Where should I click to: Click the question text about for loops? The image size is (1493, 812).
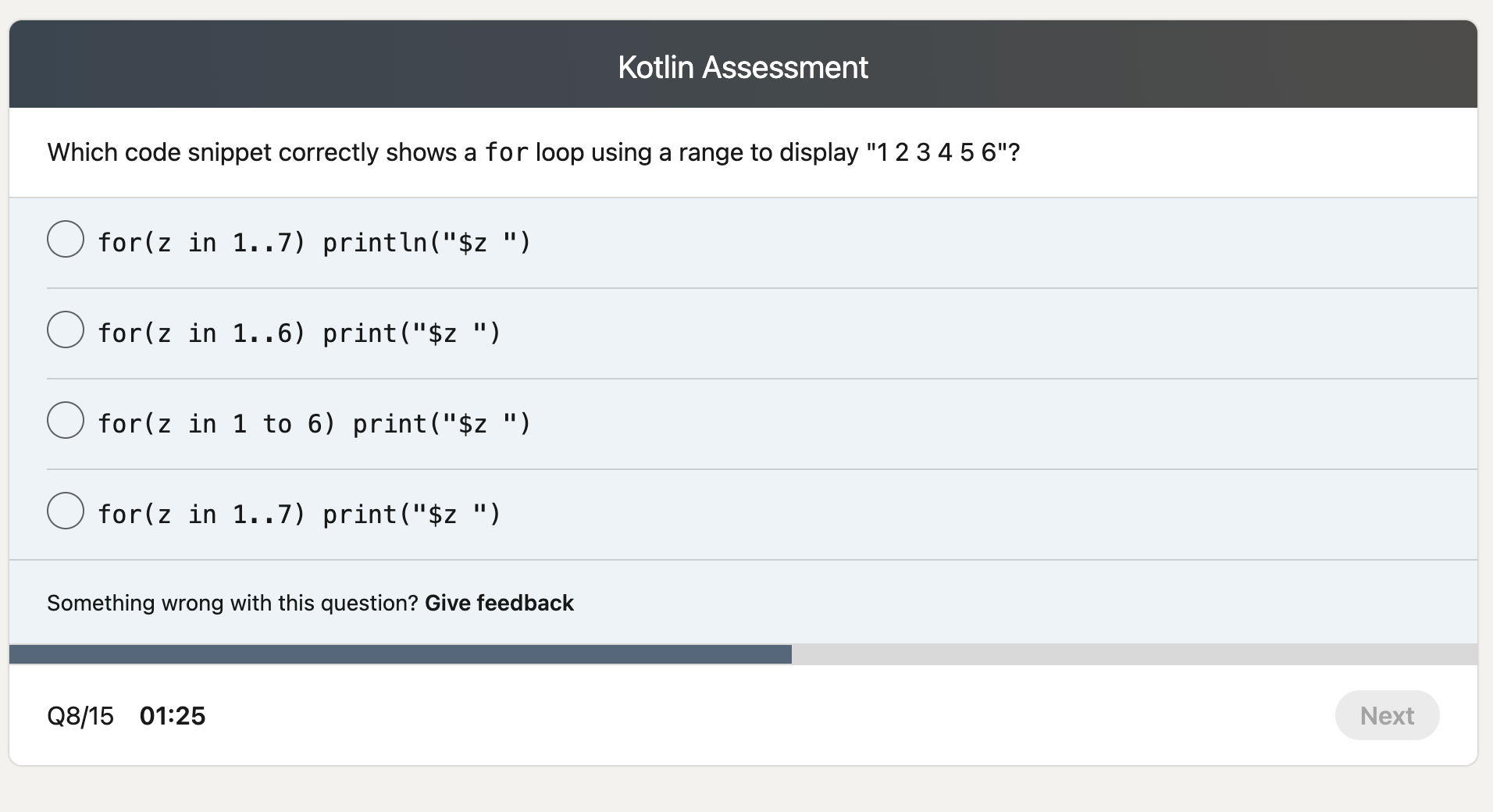point(533,152)
